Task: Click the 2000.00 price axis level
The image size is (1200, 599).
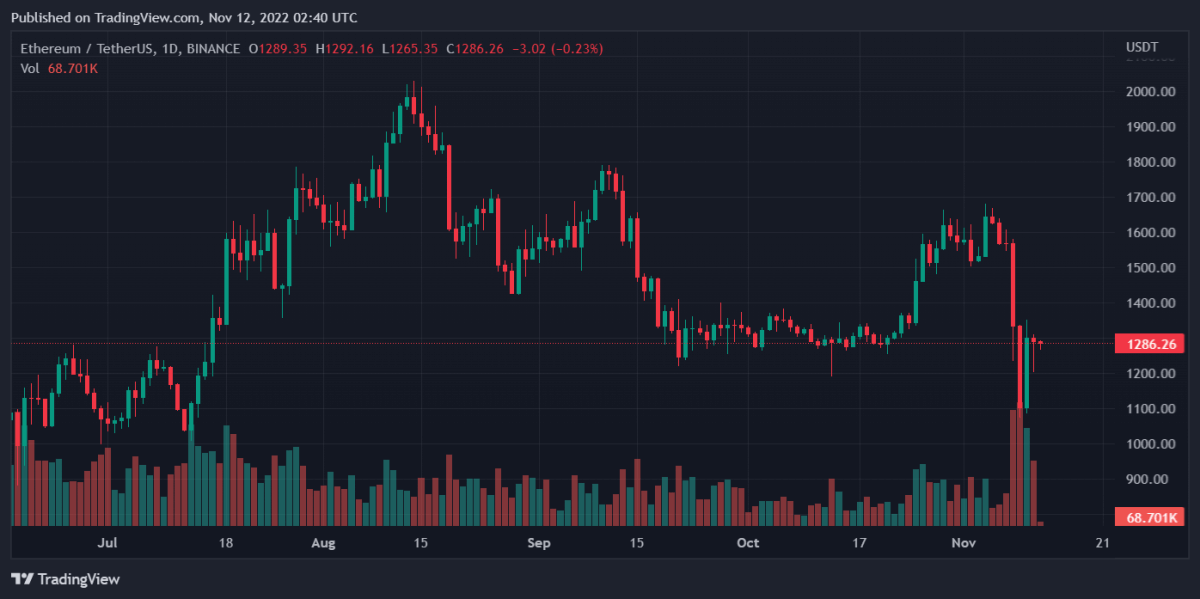Action: coord(1150,92)
